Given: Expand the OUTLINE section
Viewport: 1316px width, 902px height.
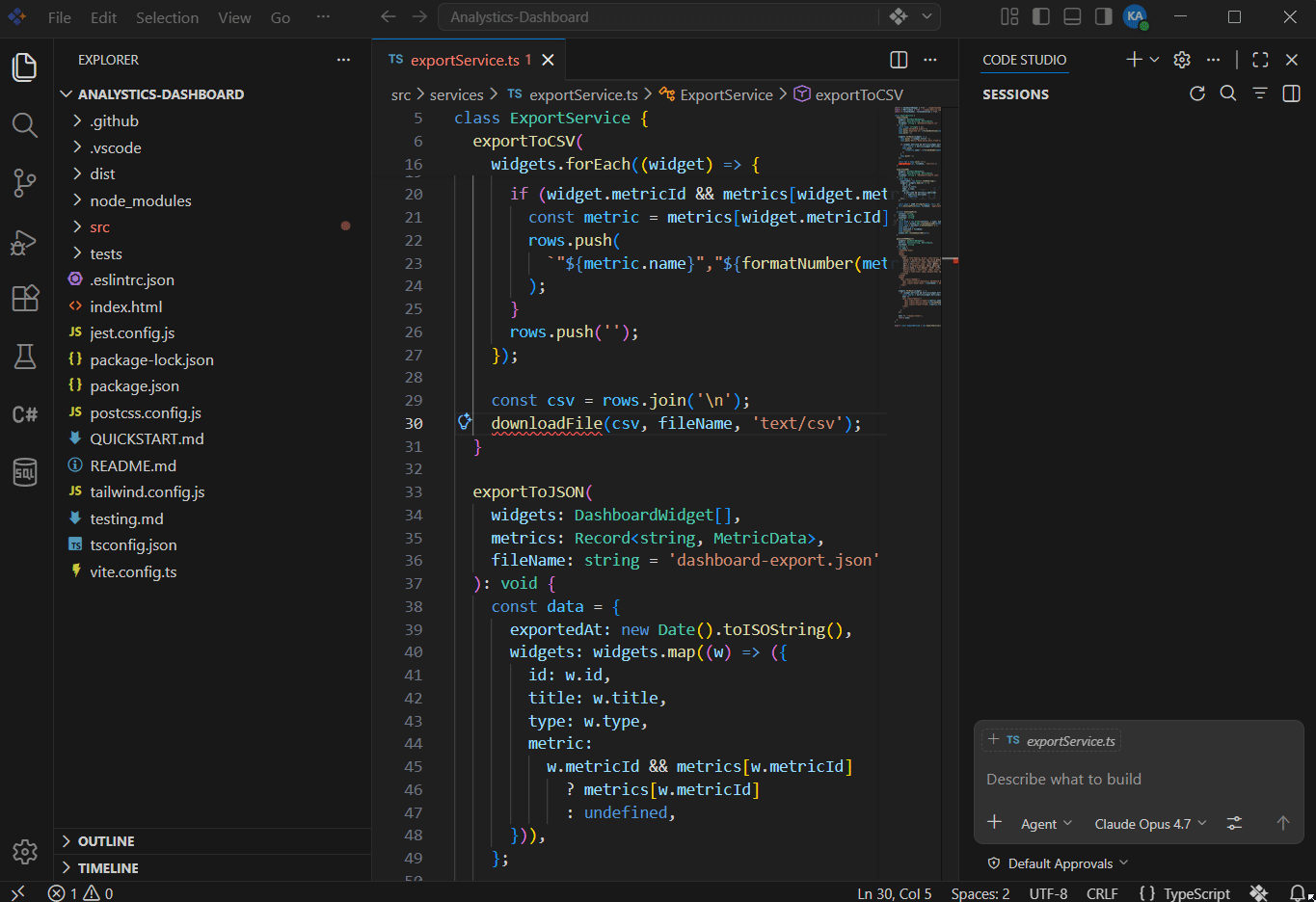Looking at the screenshot, I should [212, 841].
